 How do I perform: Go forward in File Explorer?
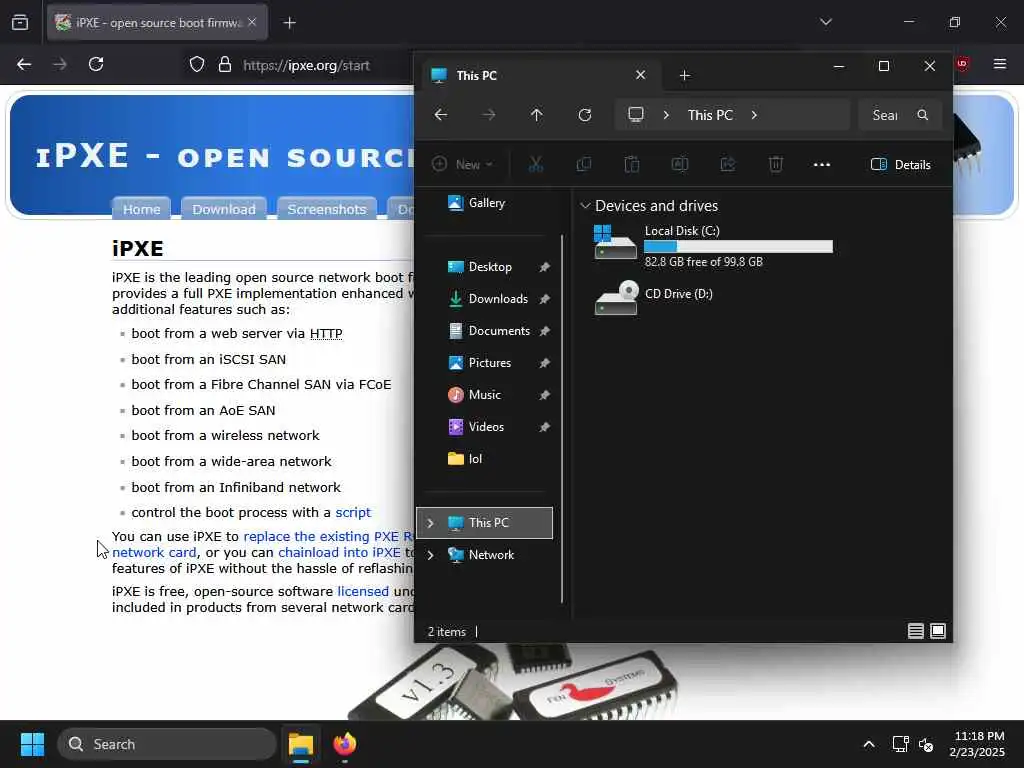click(x=488, y=115)
